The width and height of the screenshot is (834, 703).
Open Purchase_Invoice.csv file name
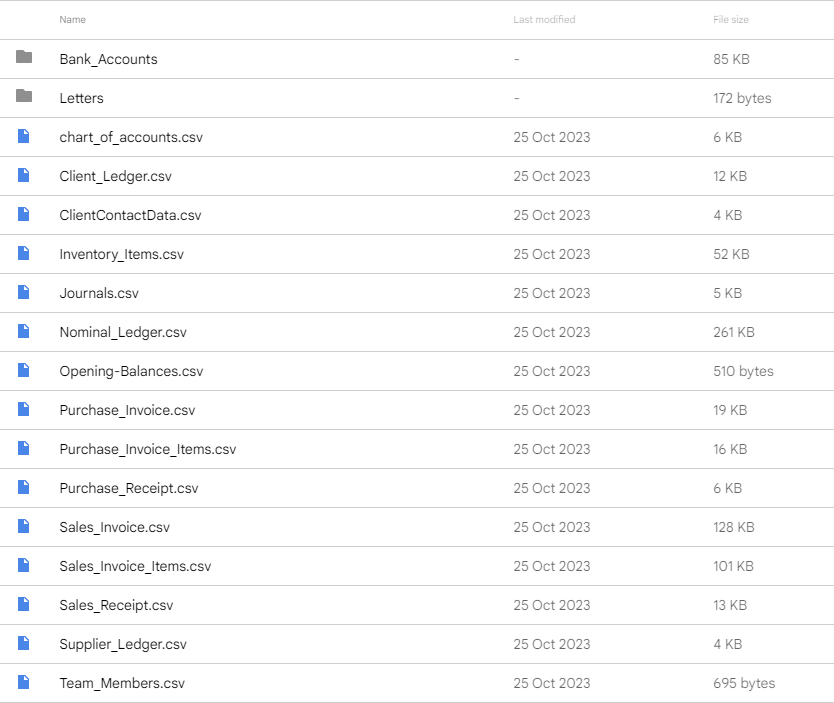coord(127,410)
